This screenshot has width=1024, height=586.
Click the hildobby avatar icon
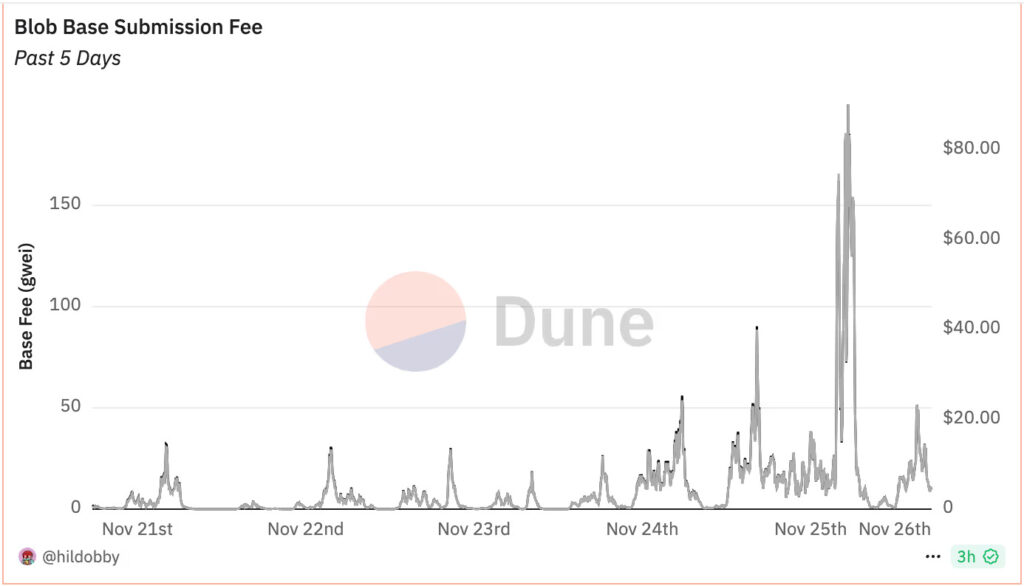[x=27, y=557]
